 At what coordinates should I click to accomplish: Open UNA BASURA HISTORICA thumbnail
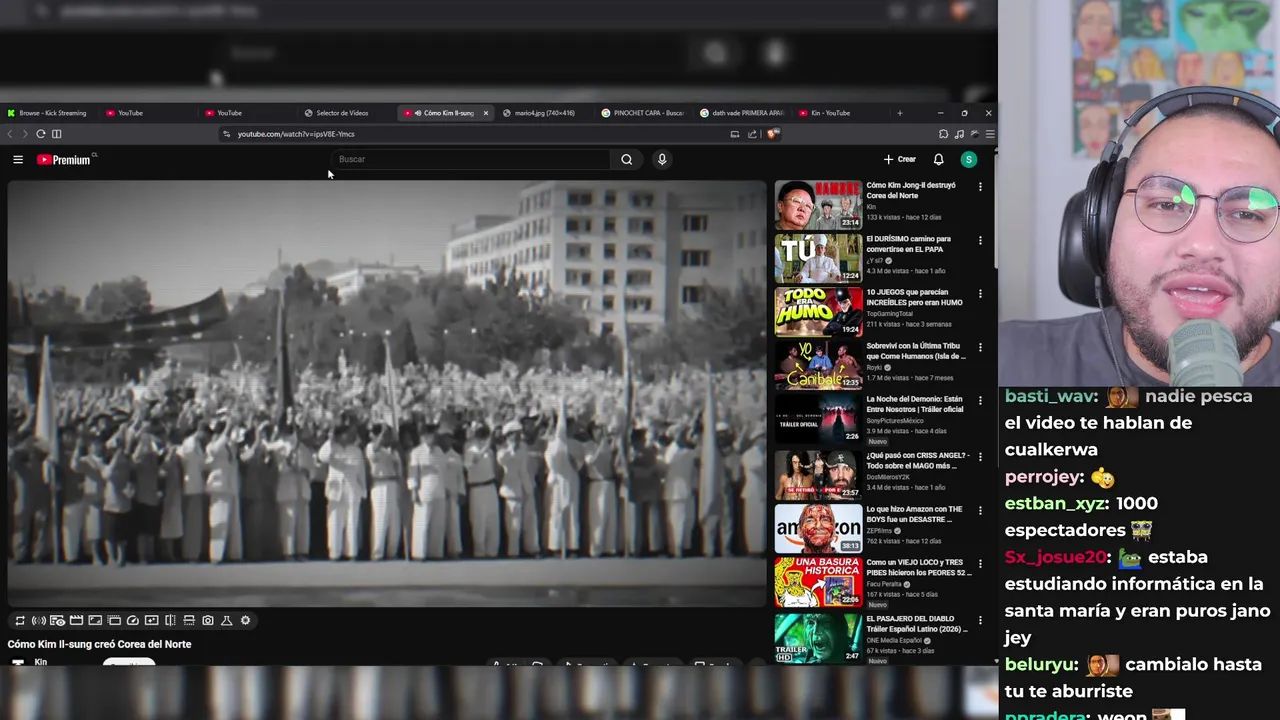[x=818, y=582]
